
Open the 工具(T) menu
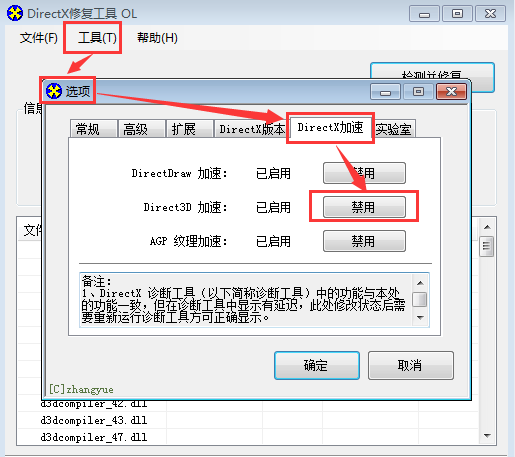coord(97,38)
